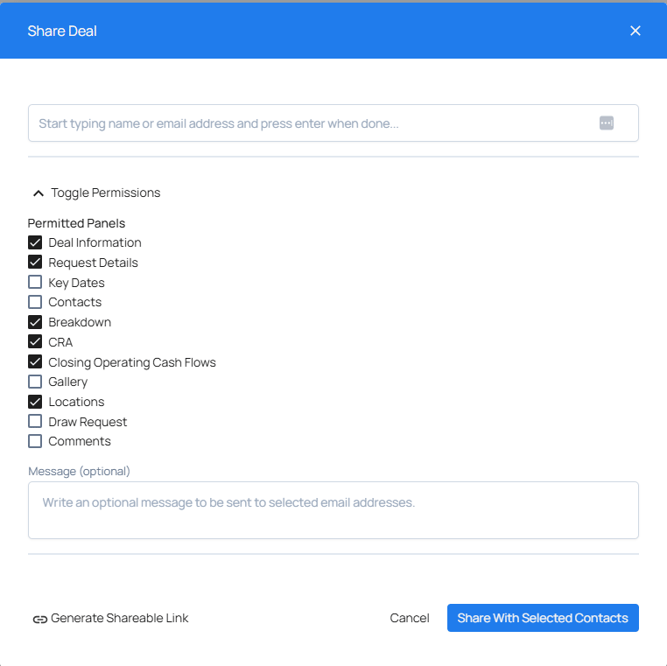Enable the Gallery panel checkbox
Screen dimensions: 667x666
tap(35, 382)
